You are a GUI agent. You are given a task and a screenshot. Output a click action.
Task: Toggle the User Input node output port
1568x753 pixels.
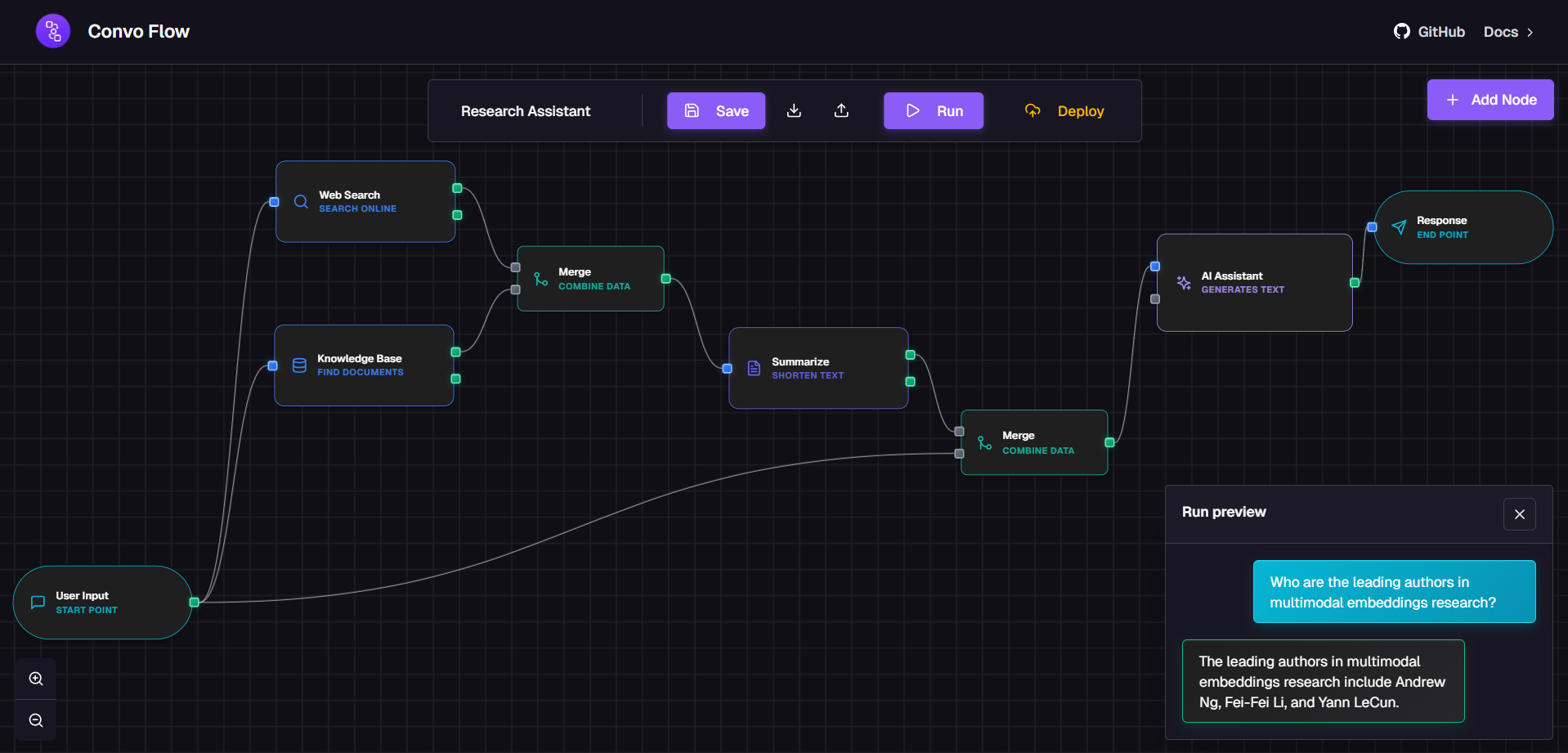(195, 602)
